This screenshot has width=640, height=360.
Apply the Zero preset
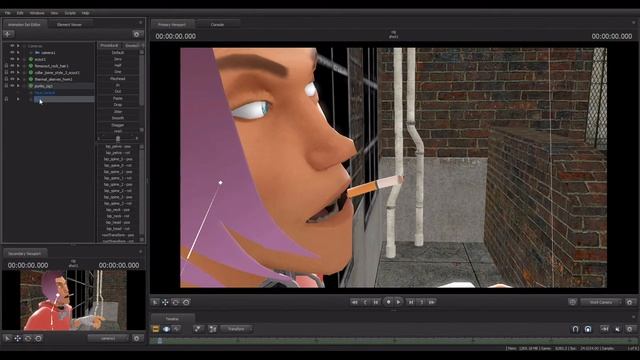[118, 59]
